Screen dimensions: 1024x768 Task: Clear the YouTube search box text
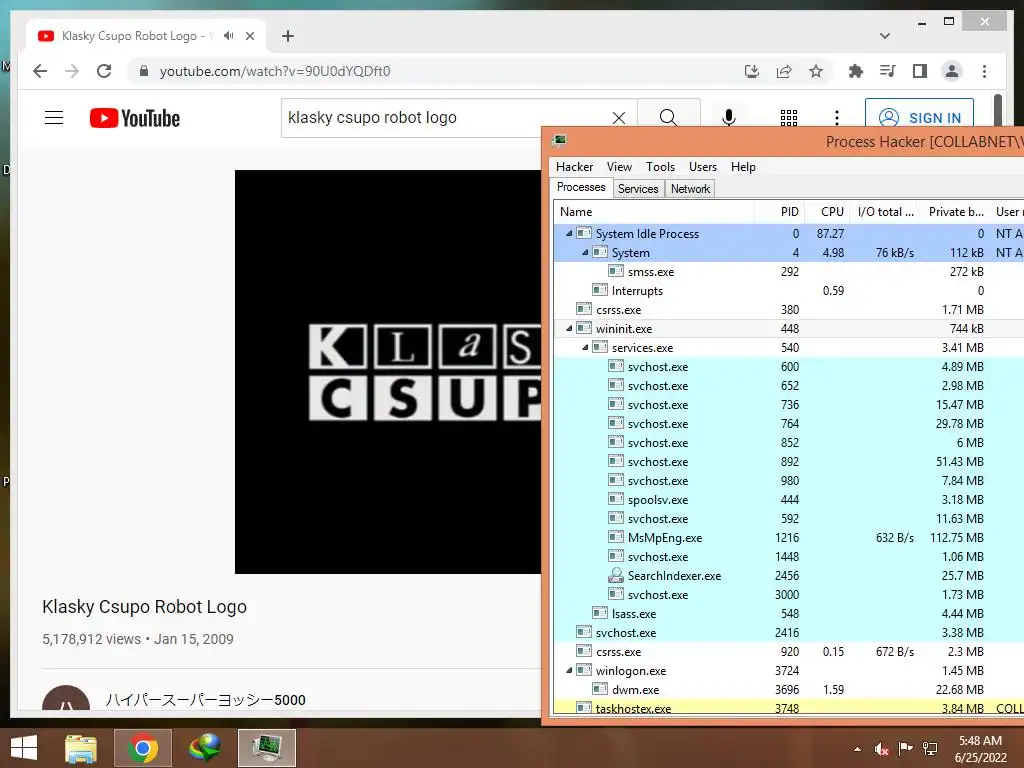(618, 118)
